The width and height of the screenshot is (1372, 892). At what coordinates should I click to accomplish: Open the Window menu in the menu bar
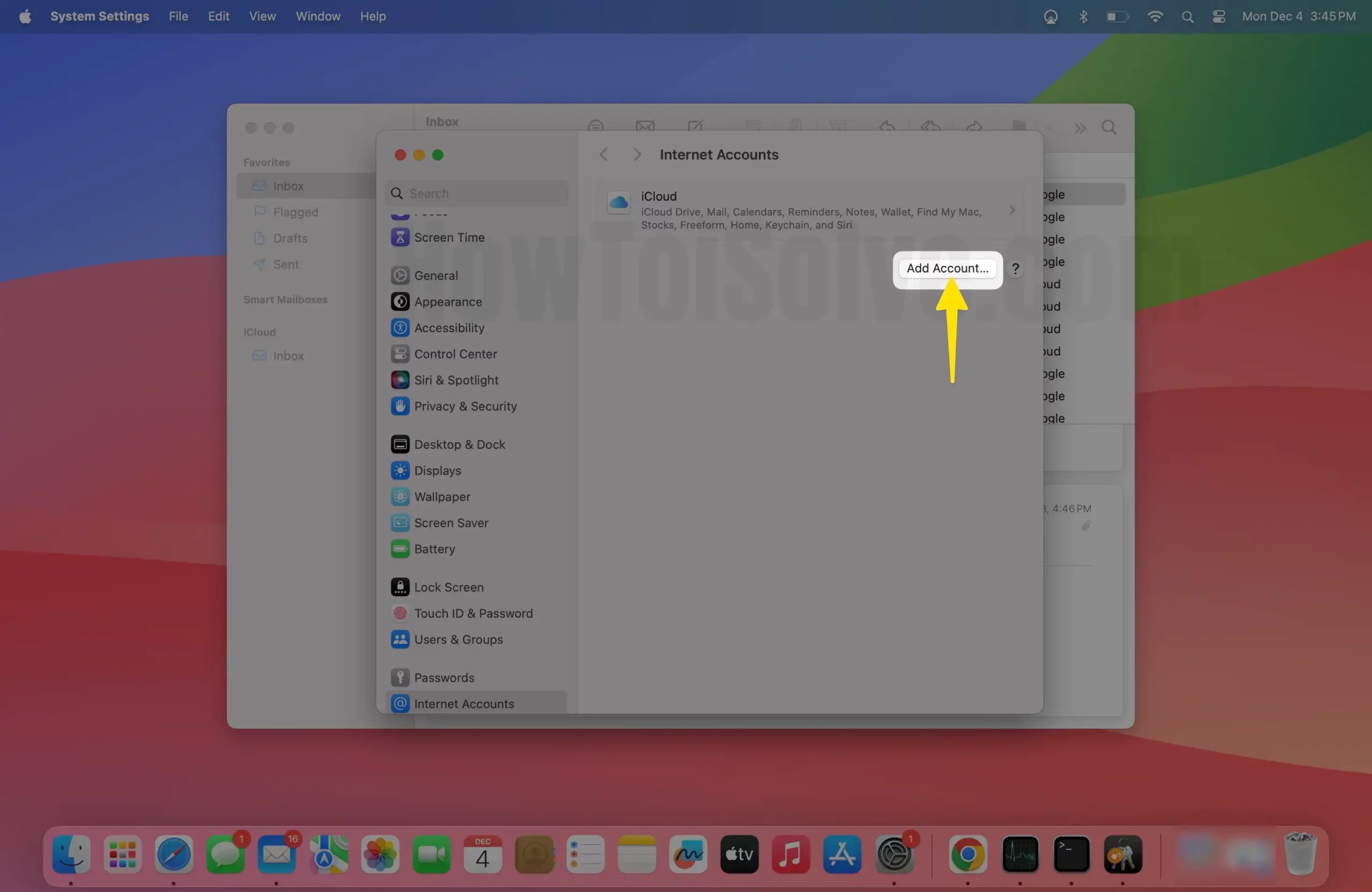pyautogui.click(x=318, y=16)
